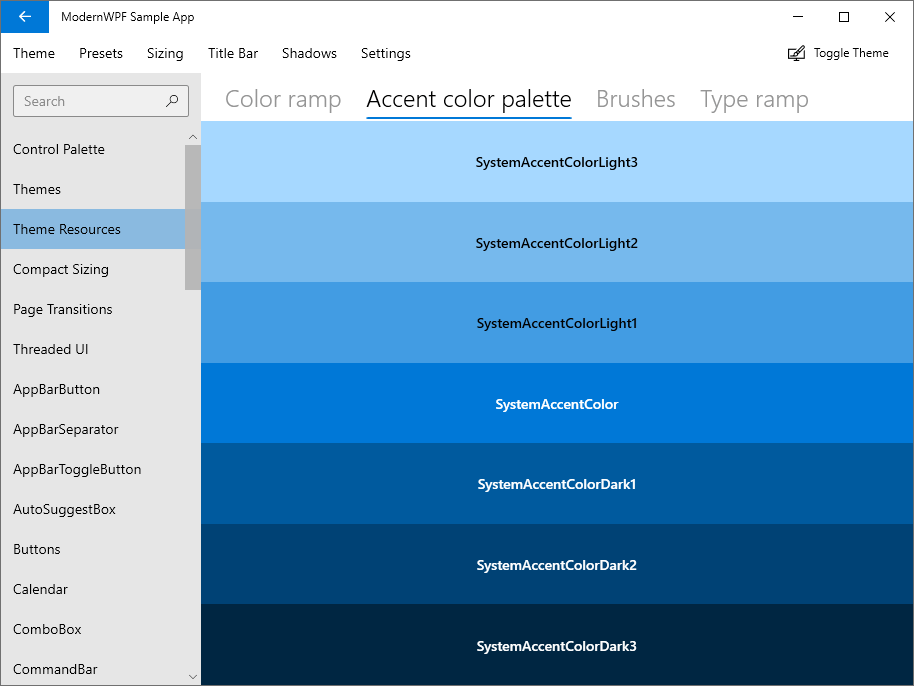The image size is (914, 686).
Task: Open the Theme menu
Action: (33, 53)
